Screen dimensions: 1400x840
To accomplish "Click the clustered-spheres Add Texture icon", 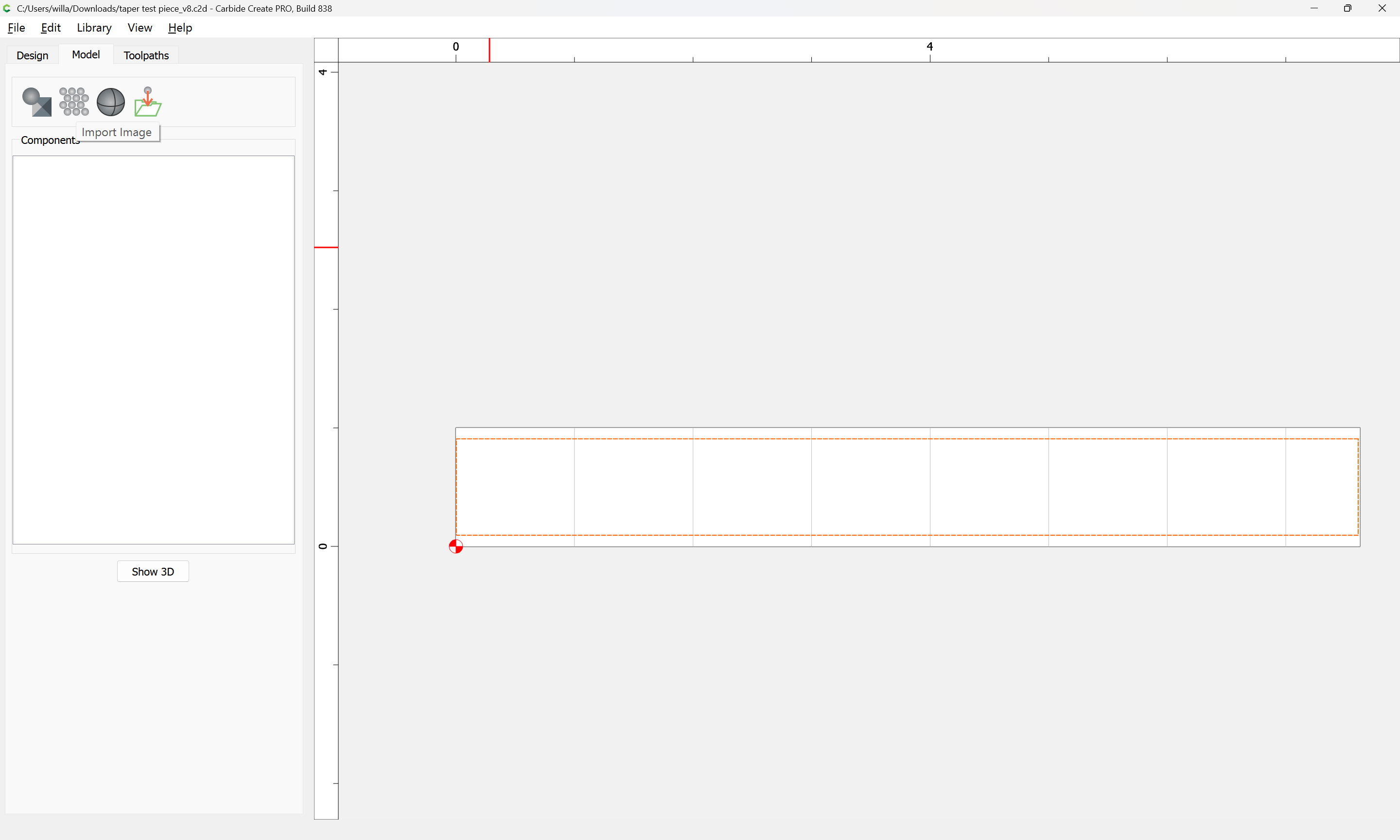I will point(73,102).
